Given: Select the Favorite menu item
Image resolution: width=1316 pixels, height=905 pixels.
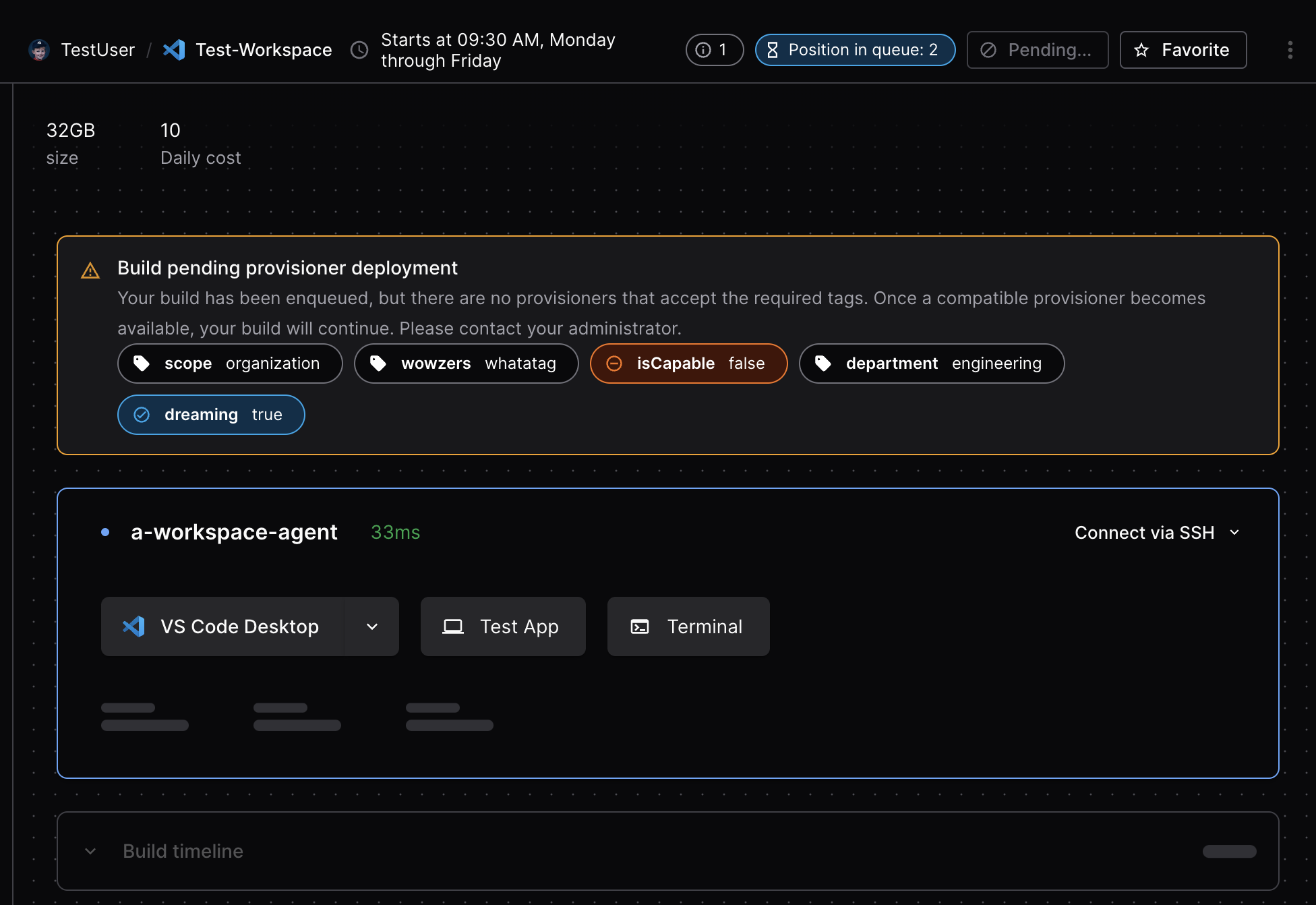Looking at the screenshot, I should tap(1184, 50).
